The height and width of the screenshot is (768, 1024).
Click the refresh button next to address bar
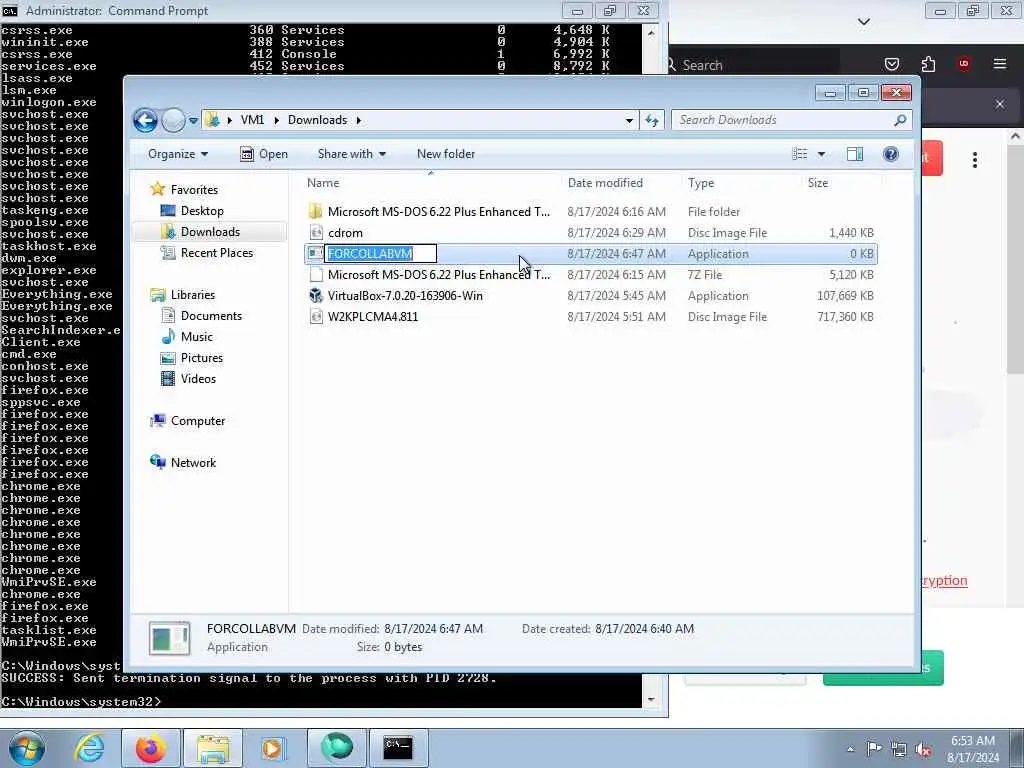(x=652, y=120)
